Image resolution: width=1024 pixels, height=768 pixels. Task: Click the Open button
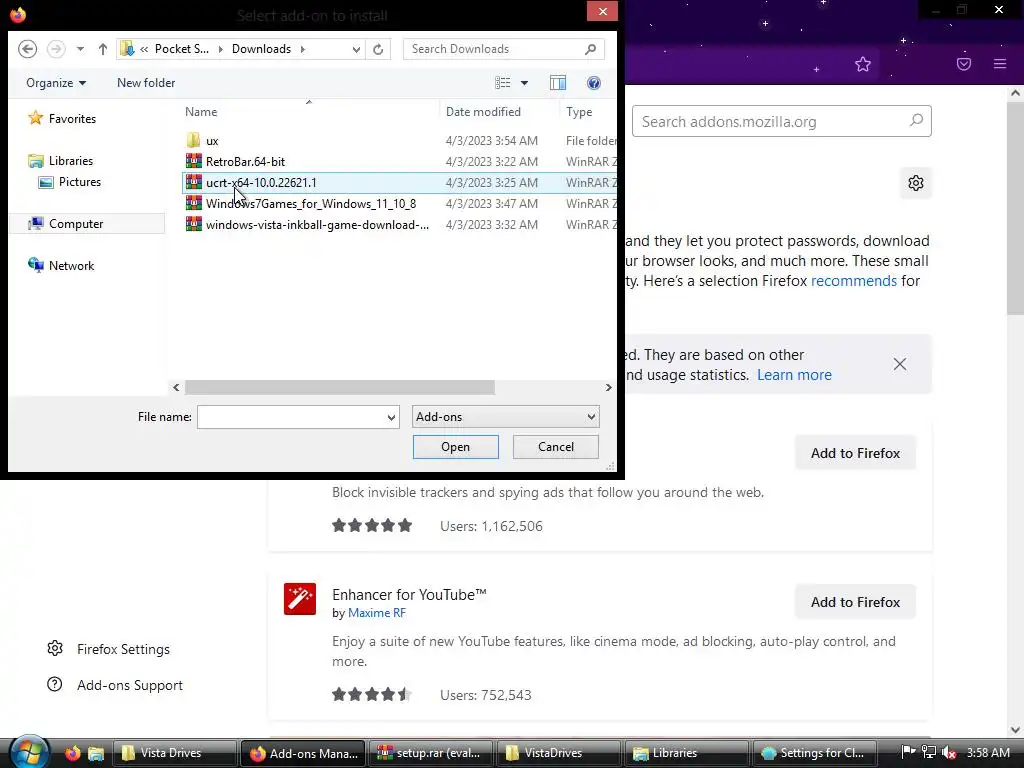pyautogui.click(x=455, y=447)
